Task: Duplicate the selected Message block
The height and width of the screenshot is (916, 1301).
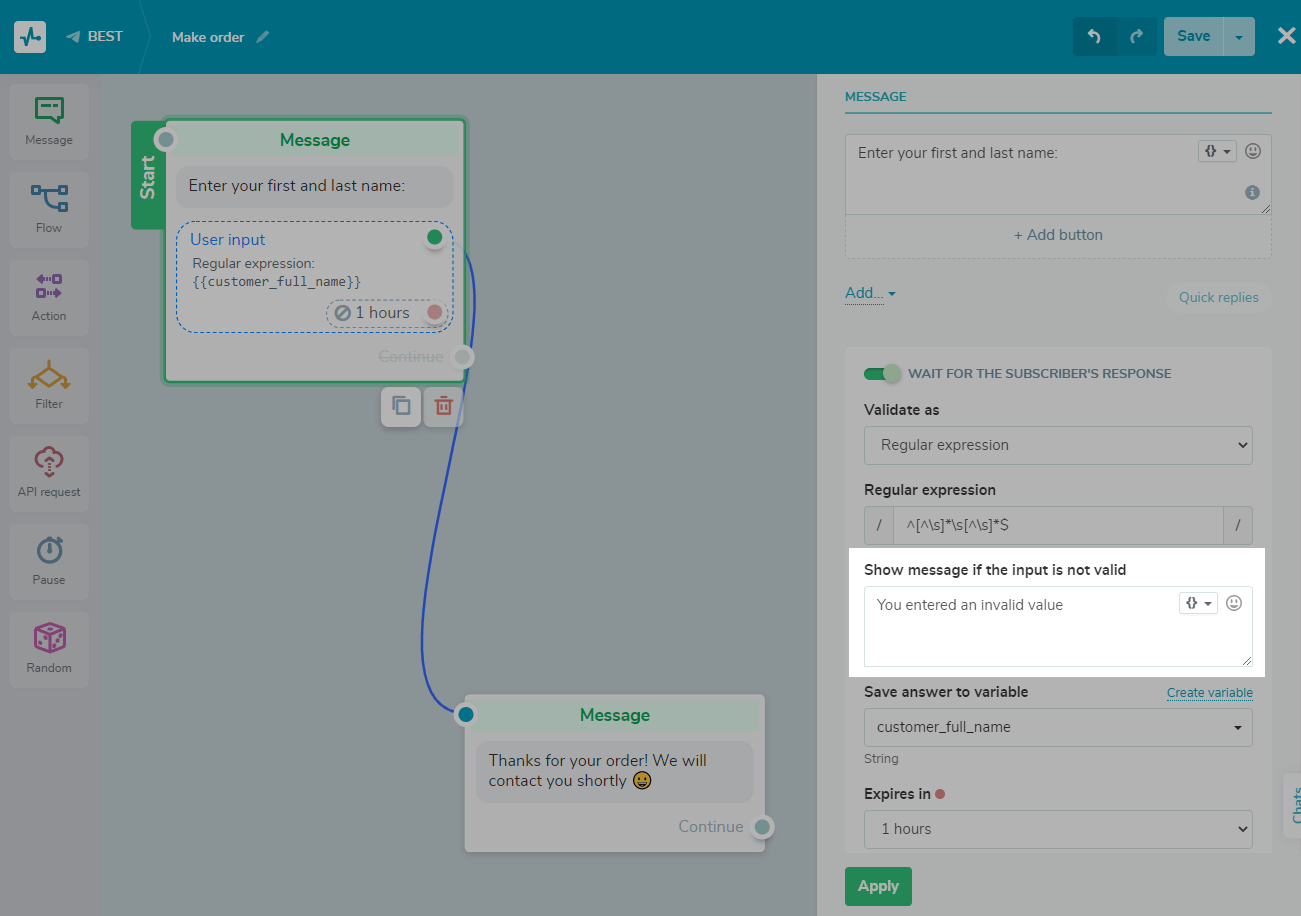Action: 401,406
